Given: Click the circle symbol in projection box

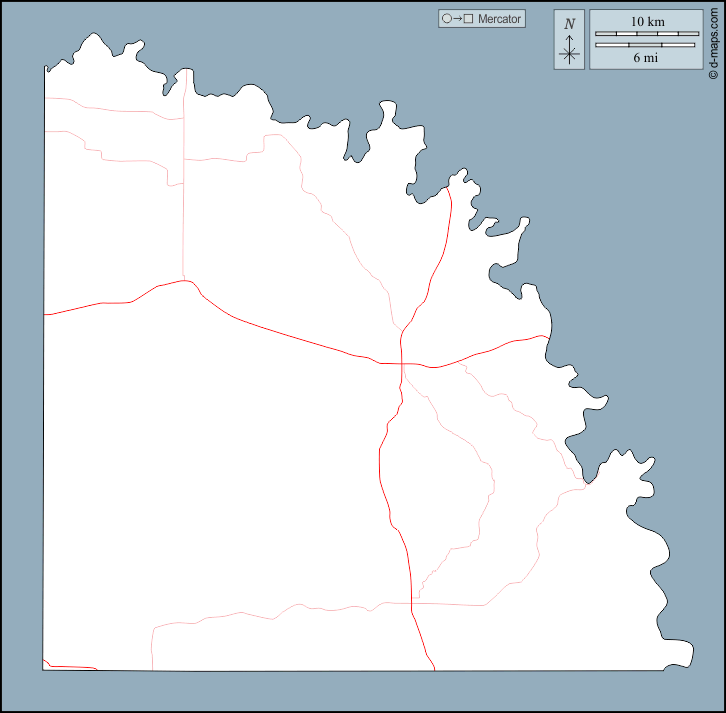Looking at the screenshot, I should [x=446, y=19].
